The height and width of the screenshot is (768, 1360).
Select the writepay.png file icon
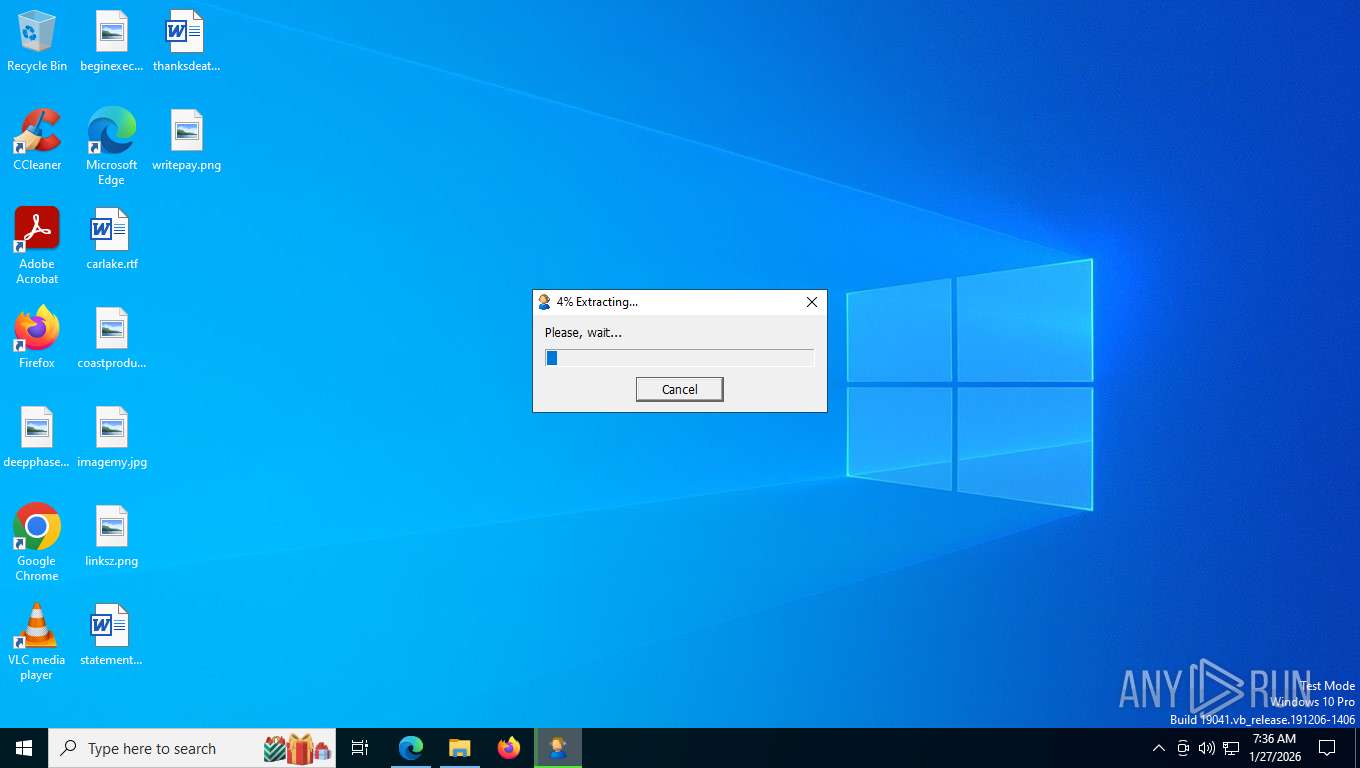pos(186,140)
